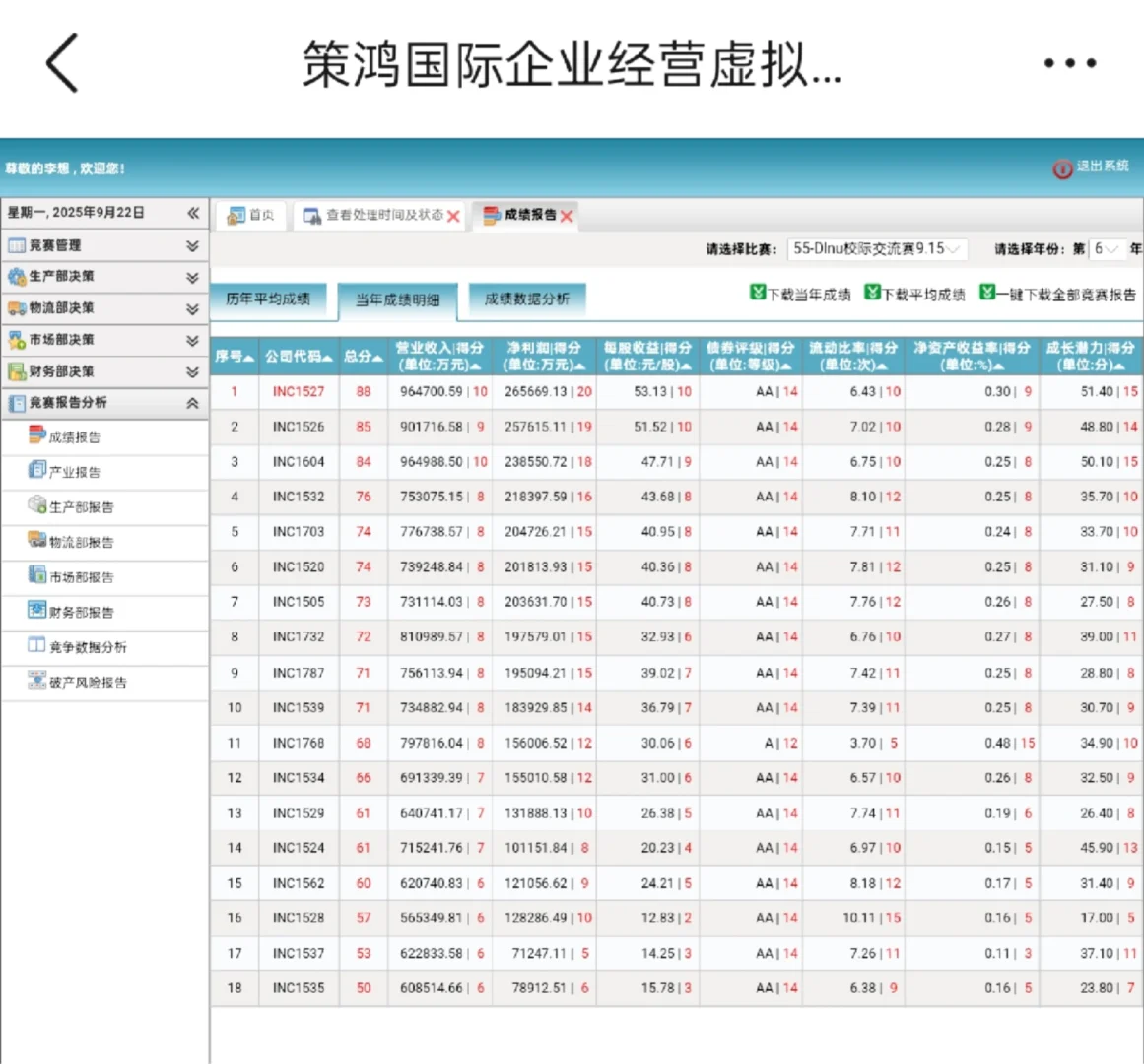Click the green Excel icon for 下载平均成绩
Image resolution: width=1144 pixels, height=1064 pixels.
coord(872,293)
